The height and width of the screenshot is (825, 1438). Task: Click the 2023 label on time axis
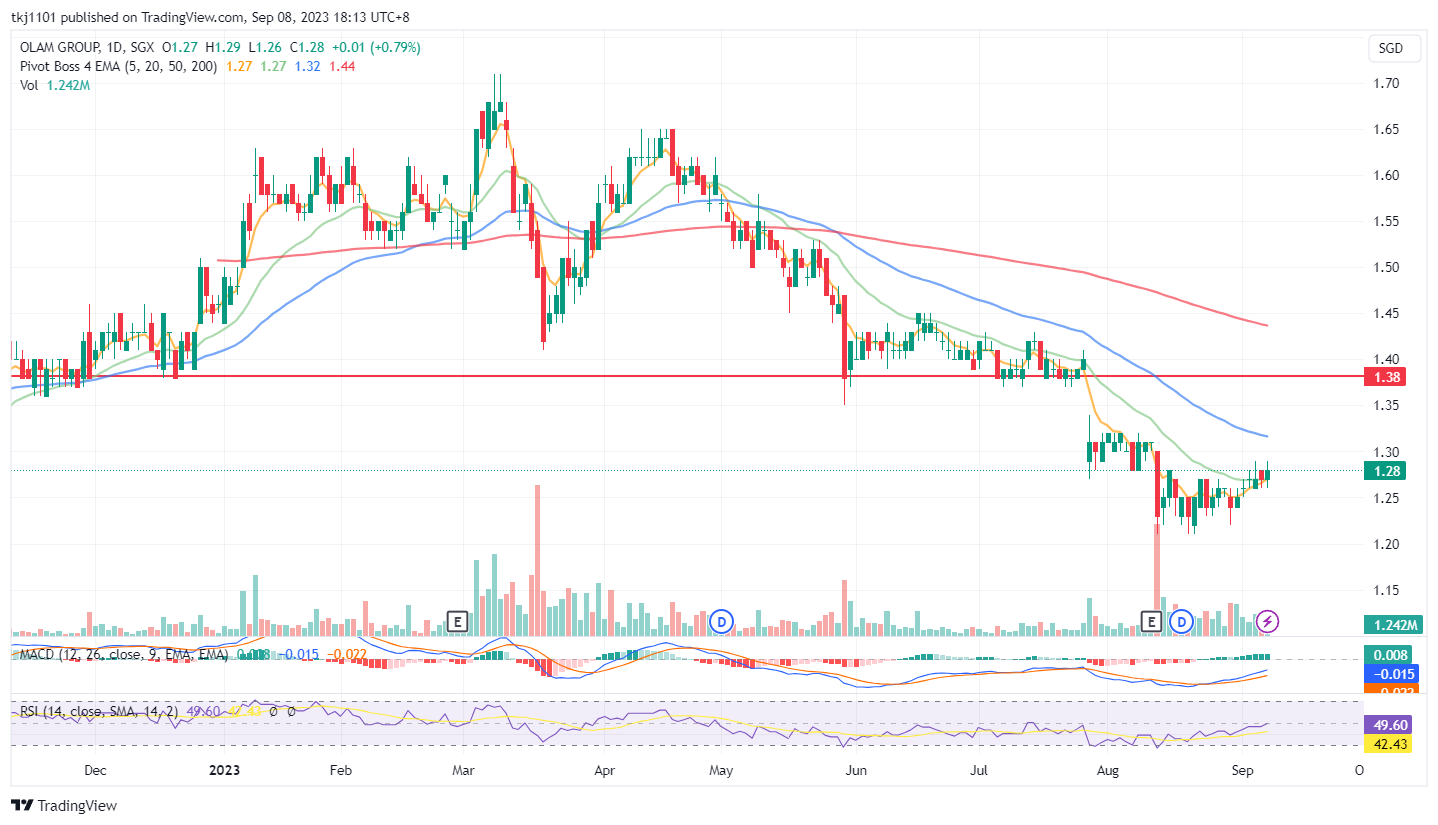pyautogui.click(x=223, y=771)
